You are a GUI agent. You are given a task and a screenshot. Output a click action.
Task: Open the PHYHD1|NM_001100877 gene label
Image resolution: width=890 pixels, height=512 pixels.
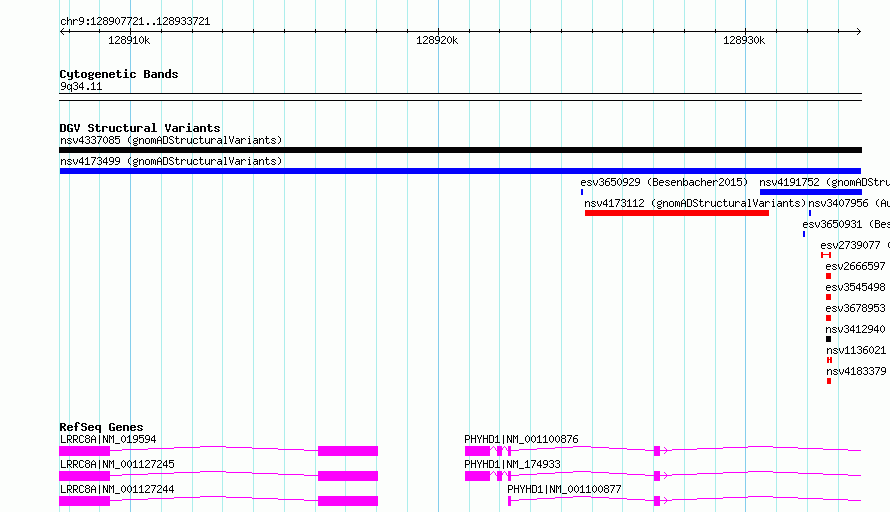coord(564,489)
